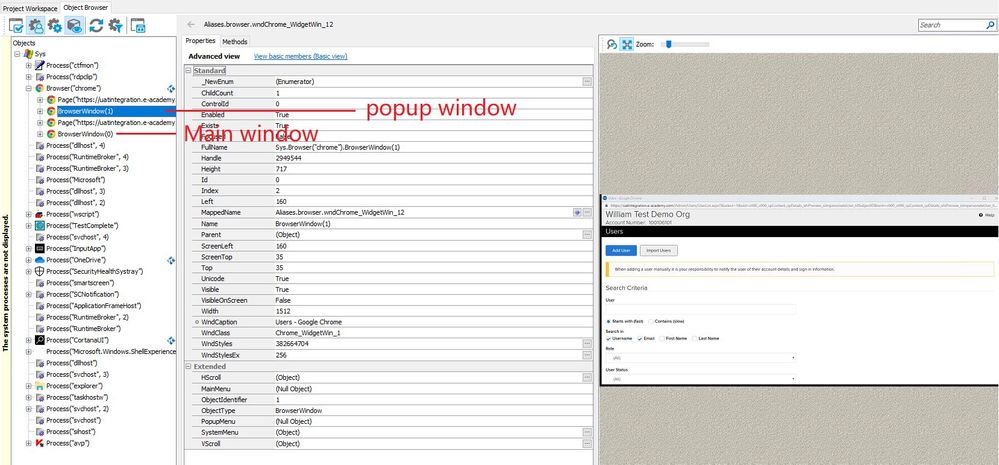Viewport: 999px width, 465px height.
Task: Click the pen icon of Process("ctfmon")
Action: click(40, 66)
